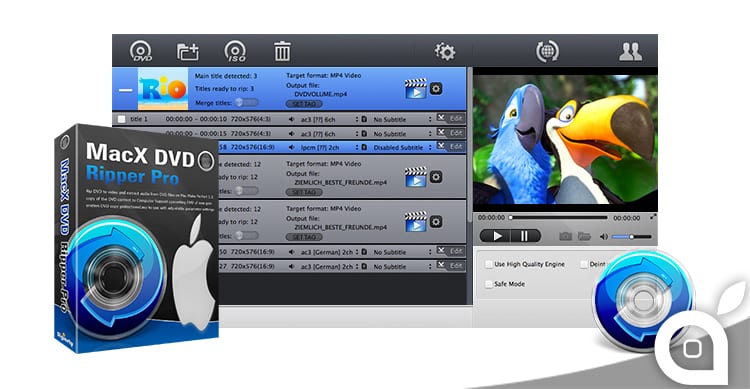
Task: Enable Use High Quality Engine
Action: (x=489, y=264)
